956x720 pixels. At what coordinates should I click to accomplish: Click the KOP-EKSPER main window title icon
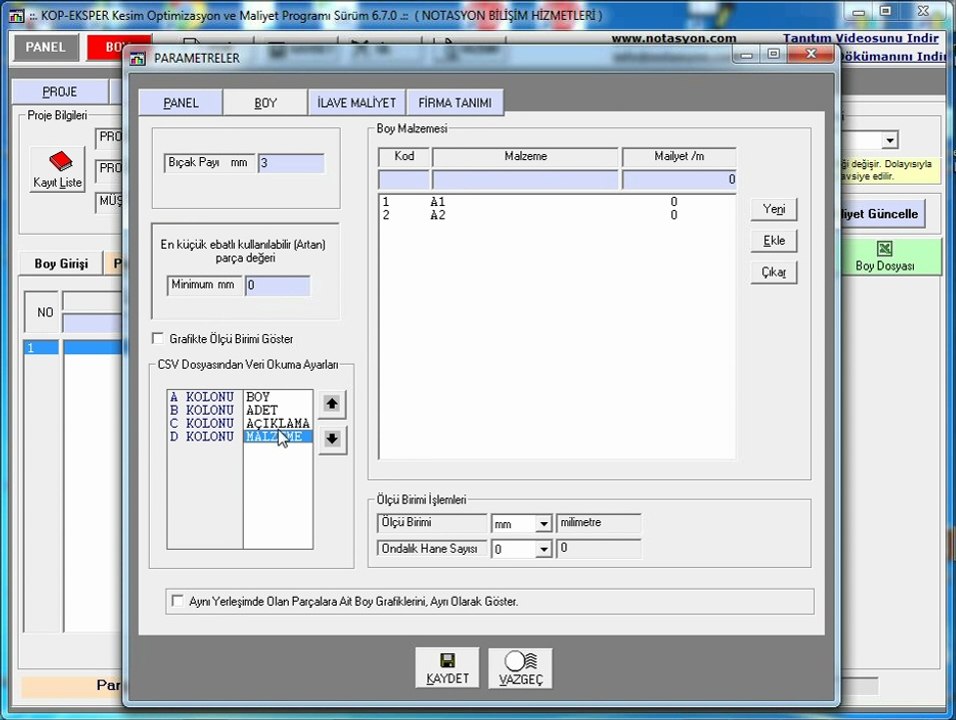(16, 15)
